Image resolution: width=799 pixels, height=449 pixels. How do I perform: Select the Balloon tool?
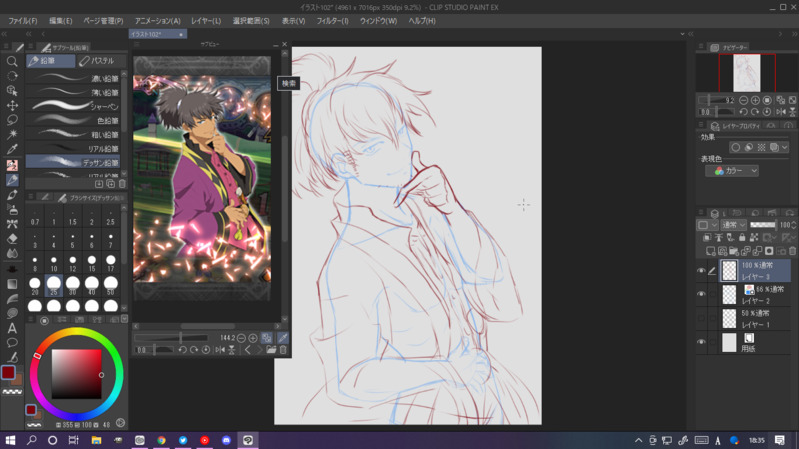12,342
